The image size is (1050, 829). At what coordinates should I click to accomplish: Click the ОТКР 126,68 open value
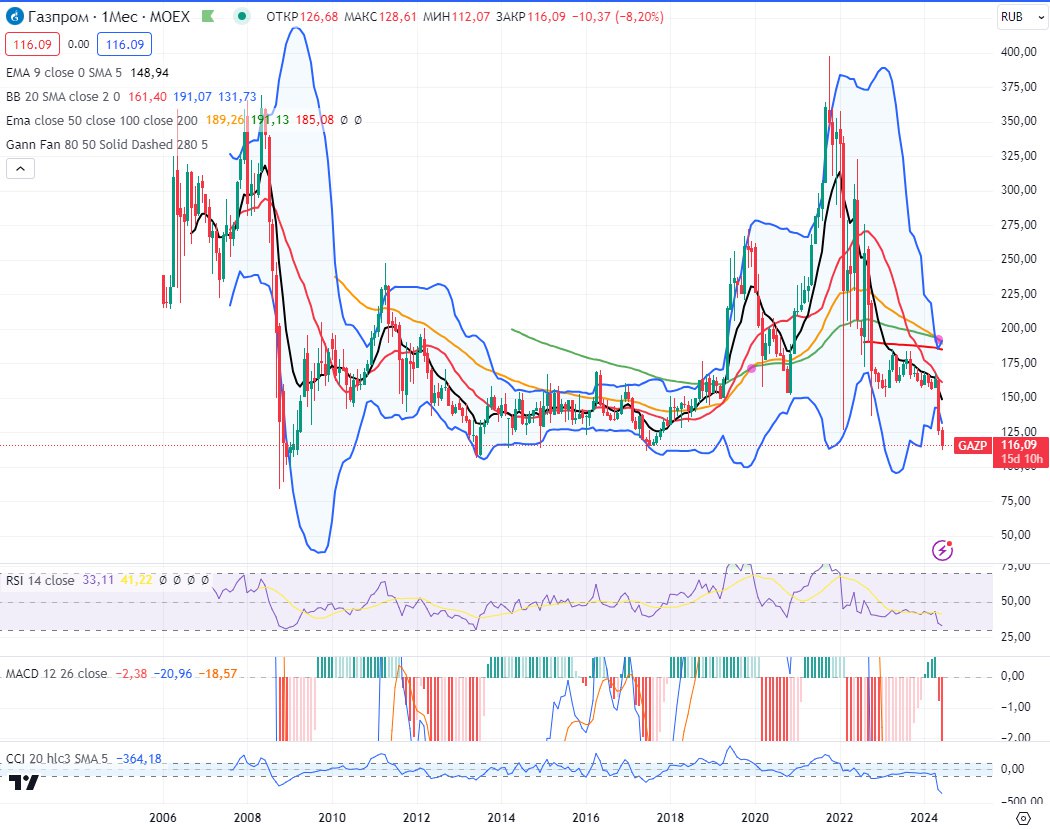[x=302, y=17]
